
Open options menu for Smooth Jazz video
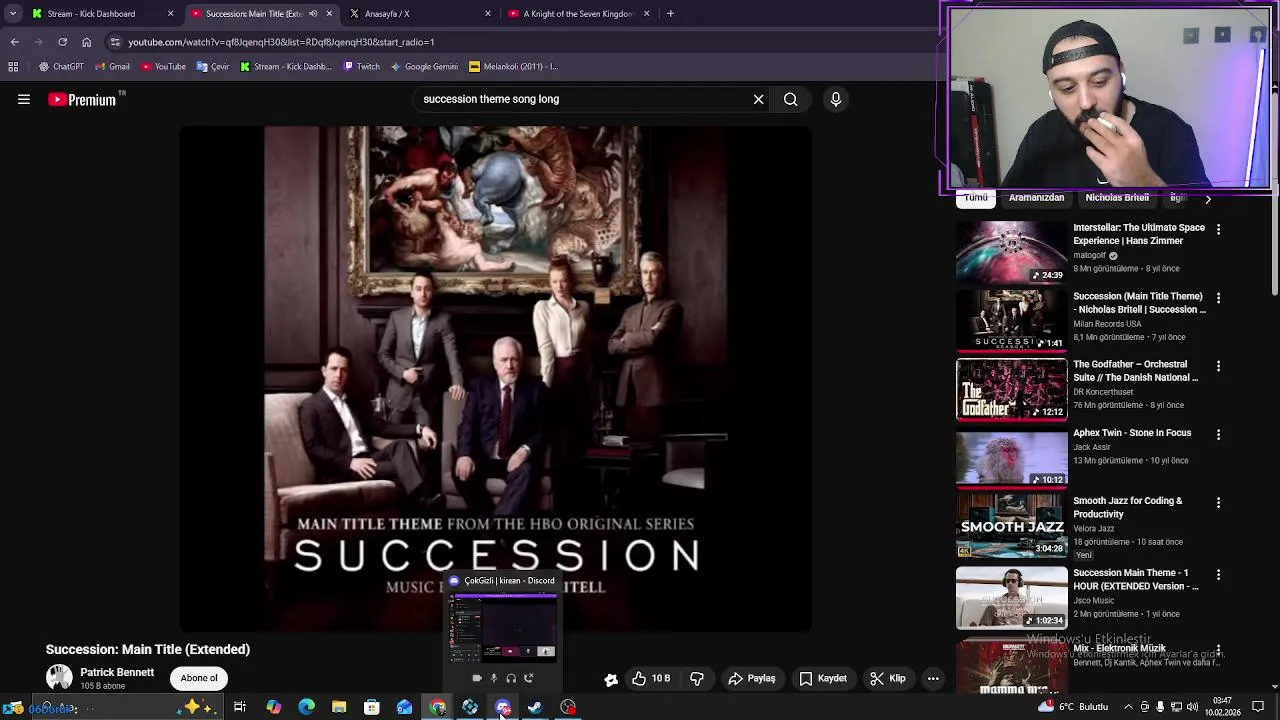(x=1218, y=503)
